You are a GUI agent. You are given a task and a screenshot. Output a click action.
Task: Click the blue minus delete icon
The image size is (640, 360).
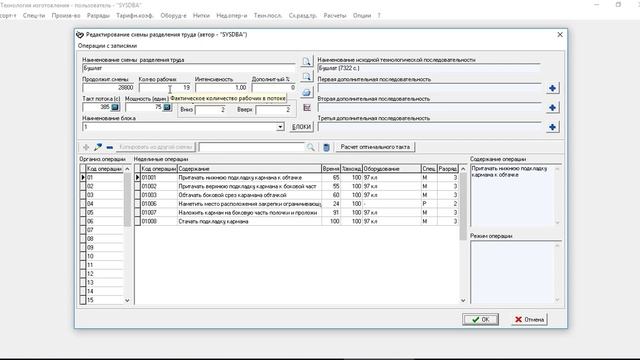coord(109,147)
